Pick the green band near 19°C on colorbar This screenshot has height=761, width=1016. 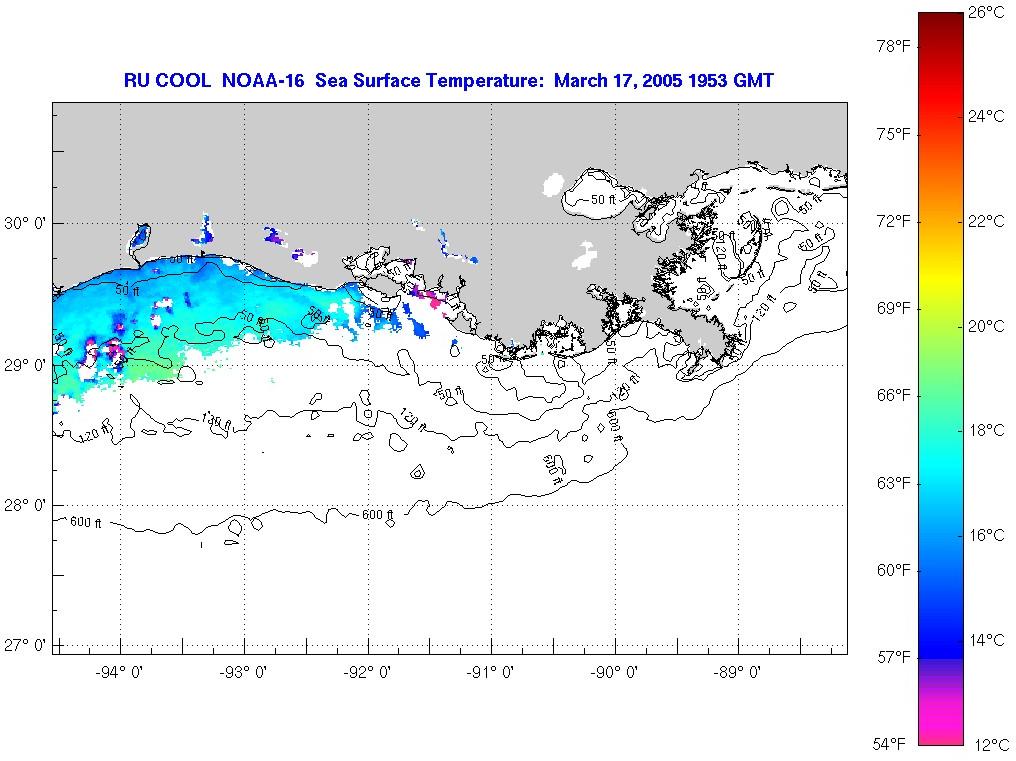pos(941,378)
